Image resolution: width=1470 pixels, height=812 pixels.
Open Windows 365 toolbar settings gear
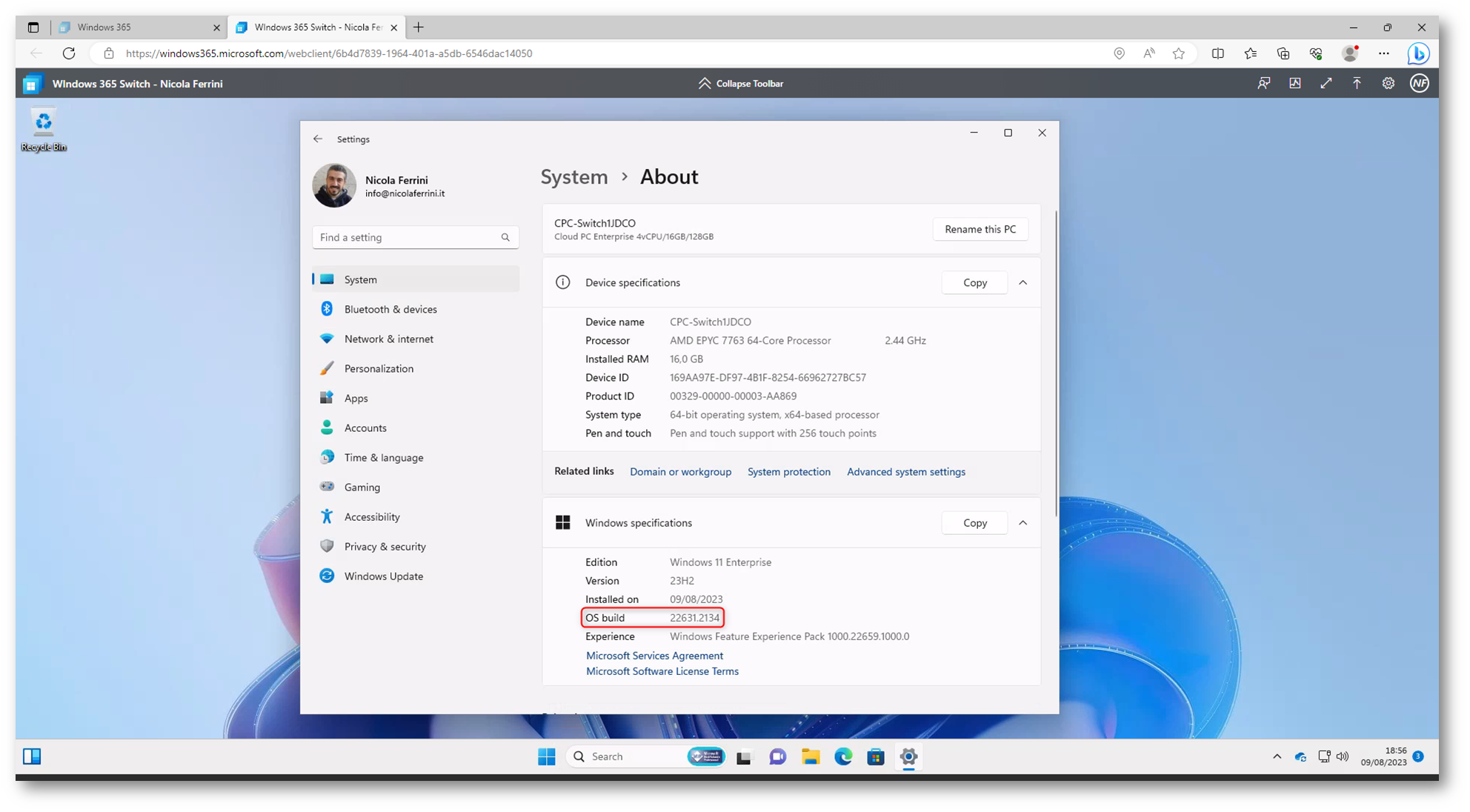click(1388, 84)
